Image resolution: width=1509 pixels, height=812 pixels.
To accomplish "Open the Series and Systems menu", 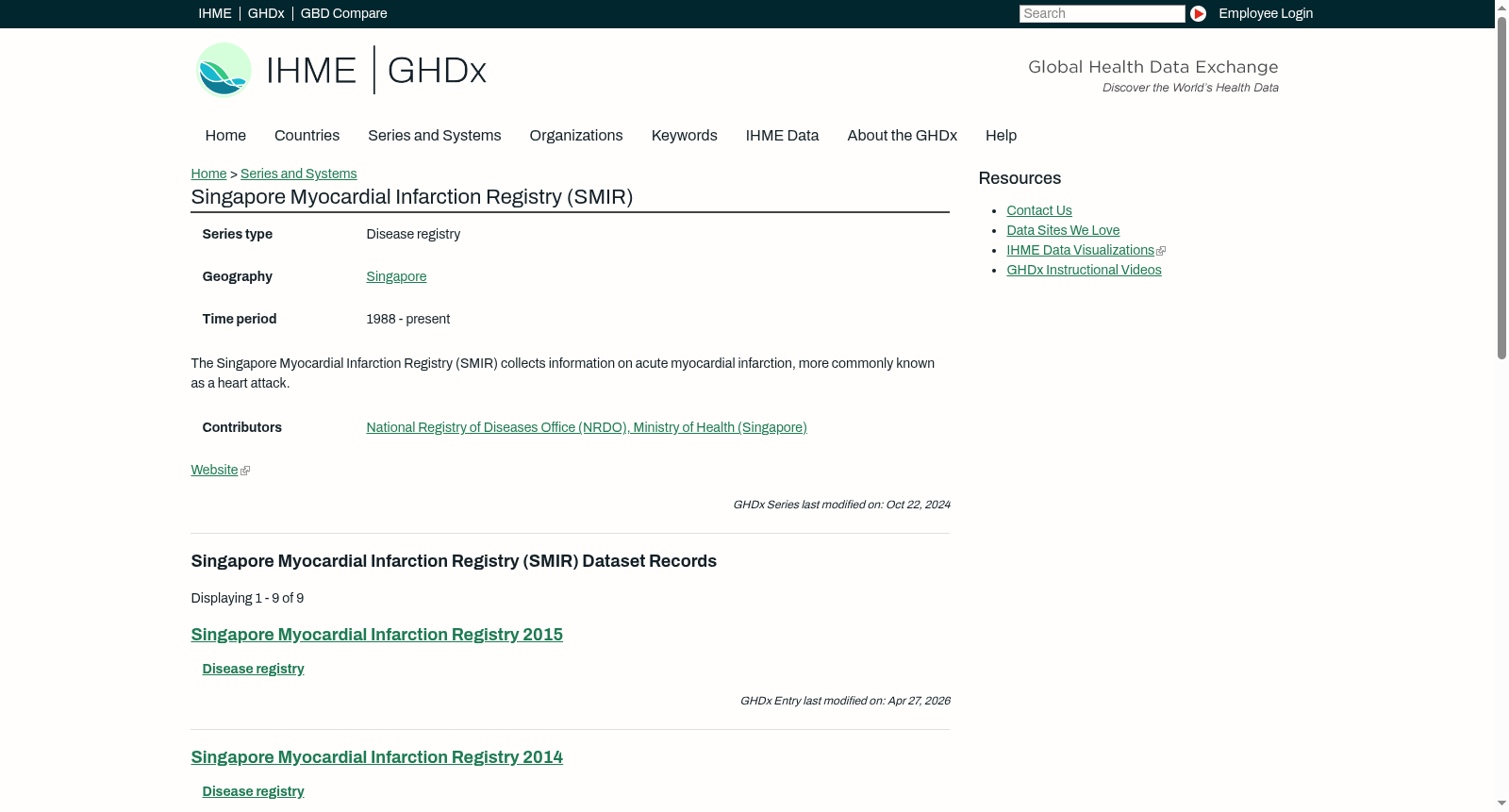I will tap(434, 136).
